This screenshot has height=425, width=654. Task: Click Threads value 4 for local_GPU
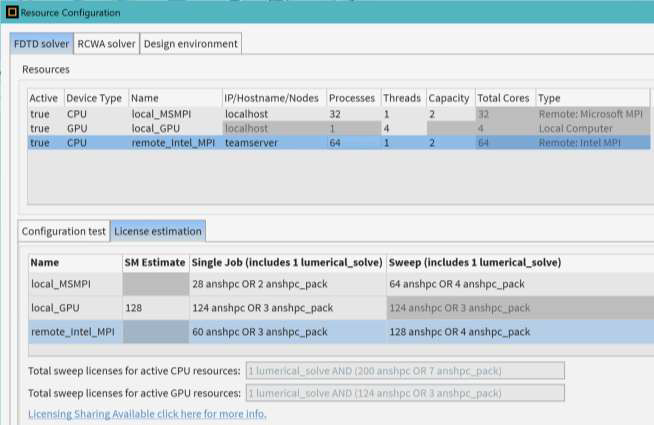pyautogui.click(x=403, y=128)
